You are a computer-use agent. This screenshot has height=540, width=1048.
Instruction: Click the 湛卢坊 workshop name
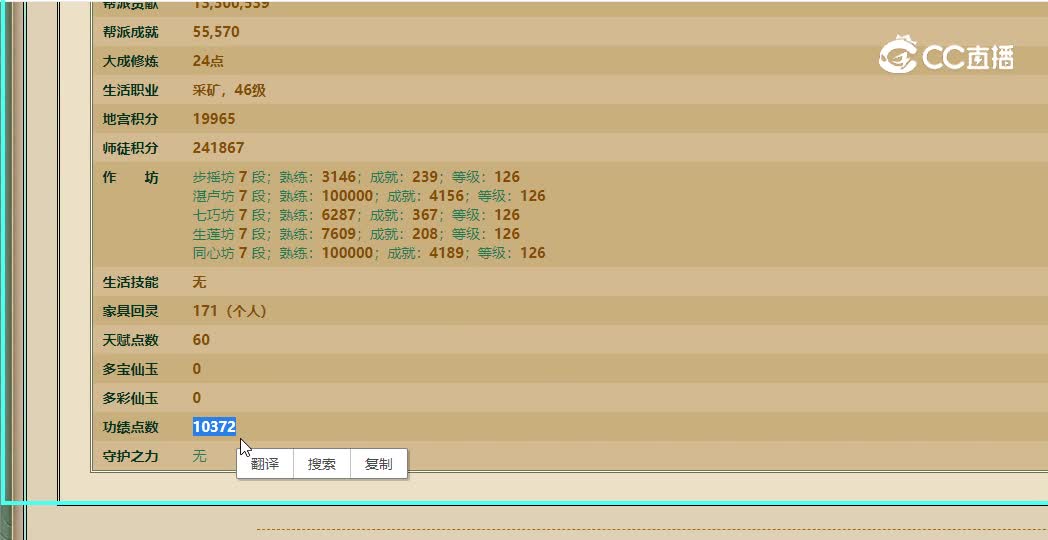213,196
